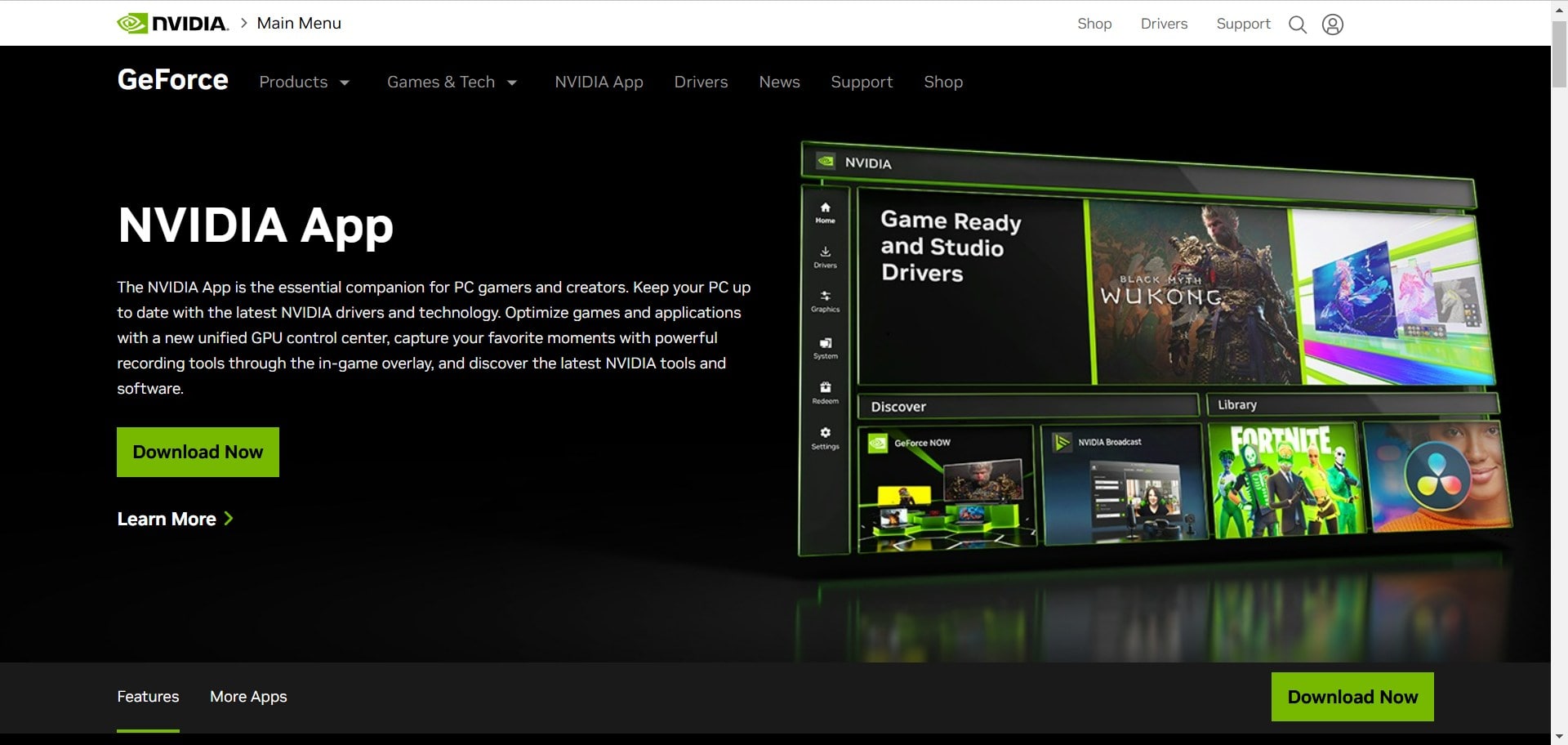Select NVIDIA App in GeForce navigation
1568x745 pixels.
pyautogui.click(x=599, y=82)
